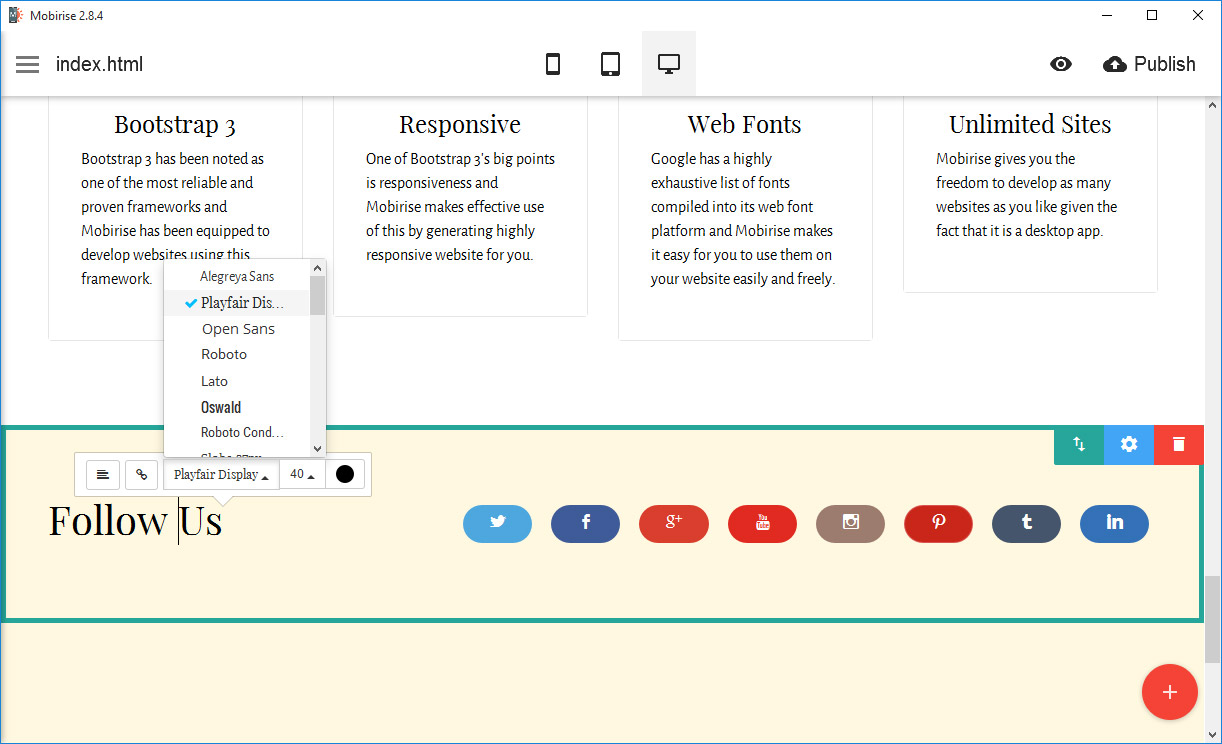
Task: Click the Twitter social button
Action: click(497, 524)
